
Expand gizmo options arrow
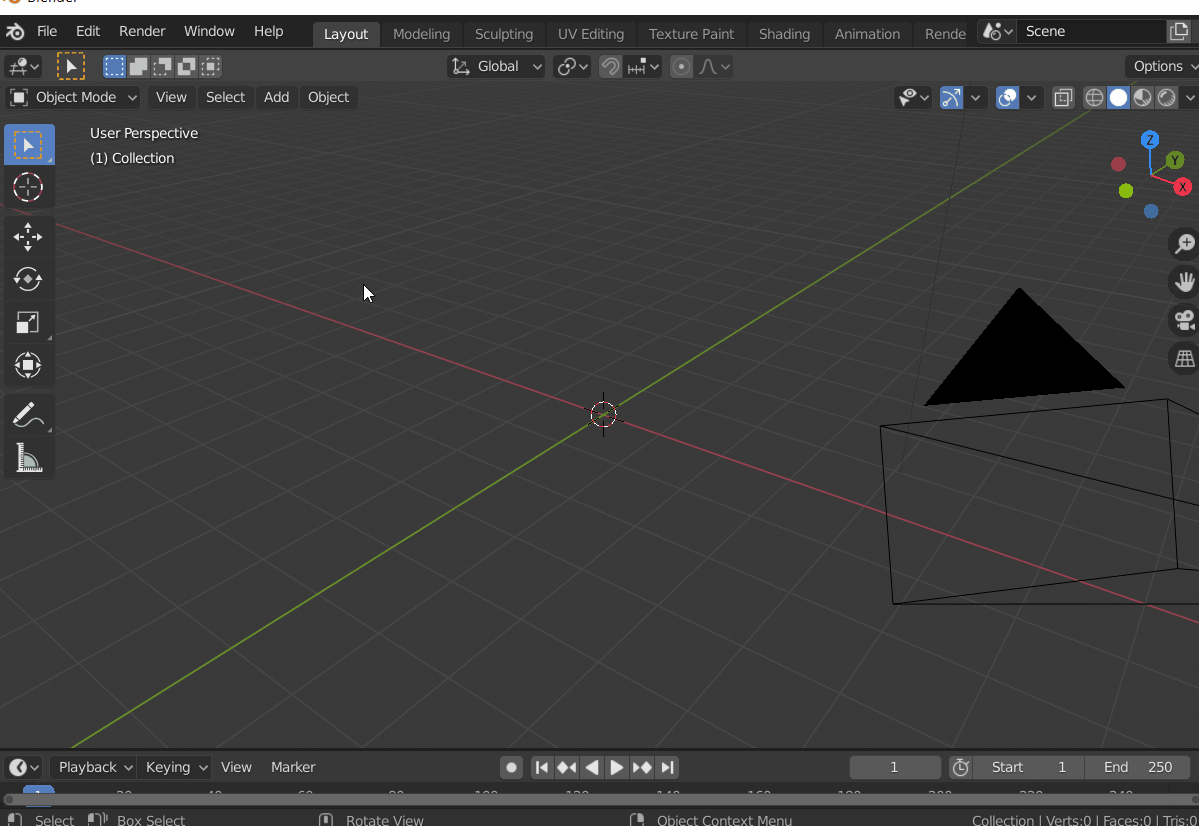coord(975,98)
